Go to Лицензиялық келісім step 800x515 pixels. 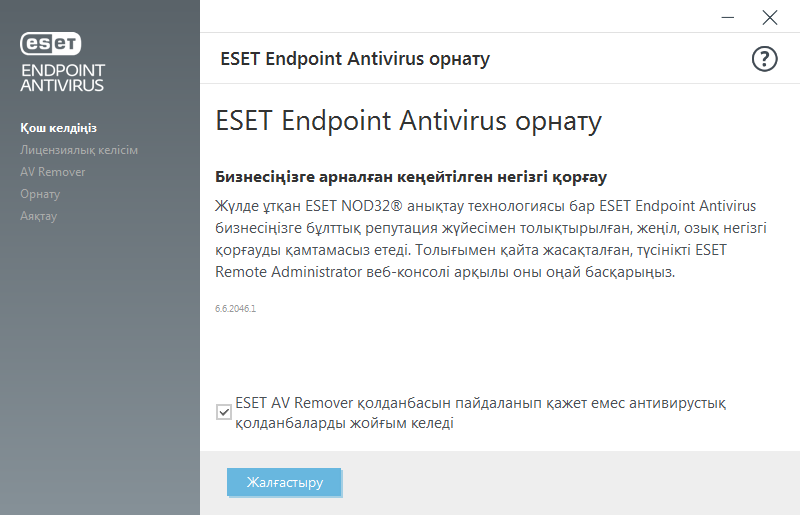[x=79, y=150]
